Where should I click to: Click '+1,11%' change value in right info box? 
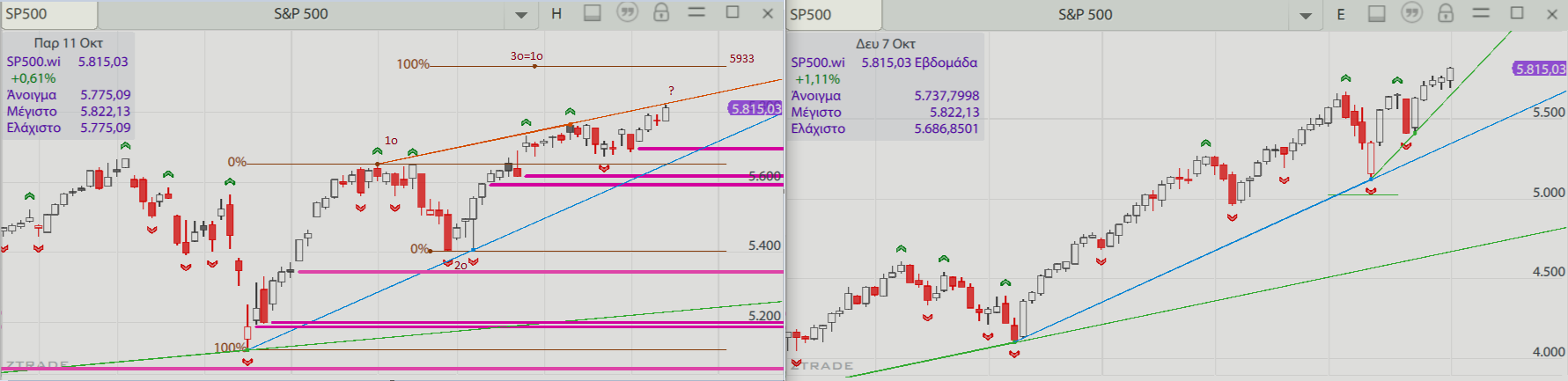pos(818,79)
